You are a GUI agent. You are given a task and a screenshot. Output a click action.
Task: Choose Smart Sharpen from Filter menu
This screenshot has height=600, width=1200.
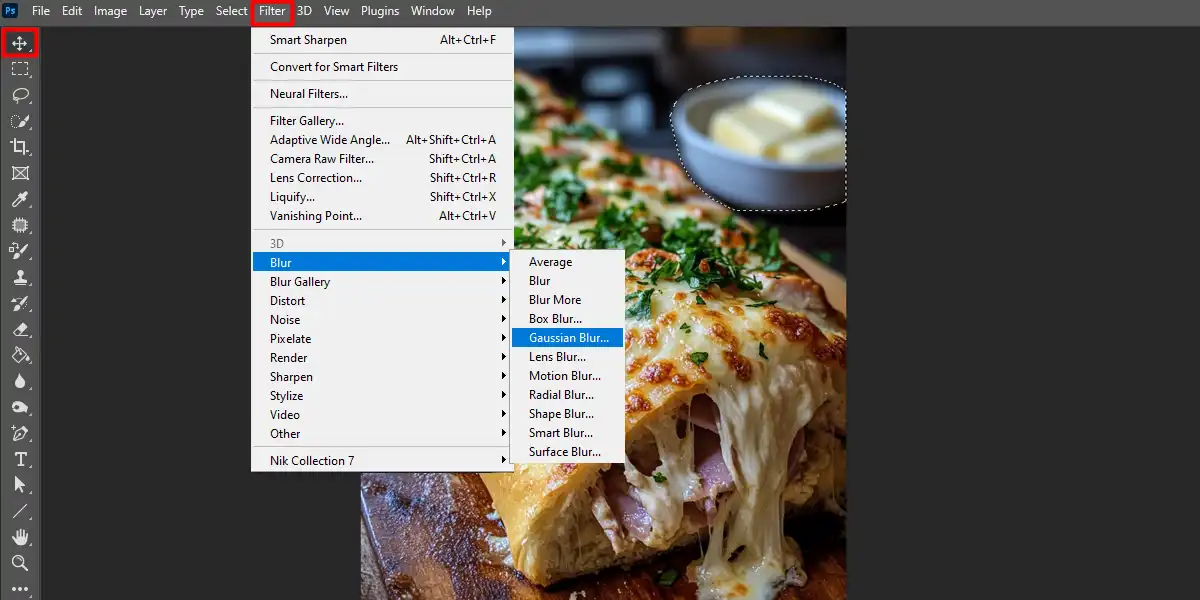[382, 40]
